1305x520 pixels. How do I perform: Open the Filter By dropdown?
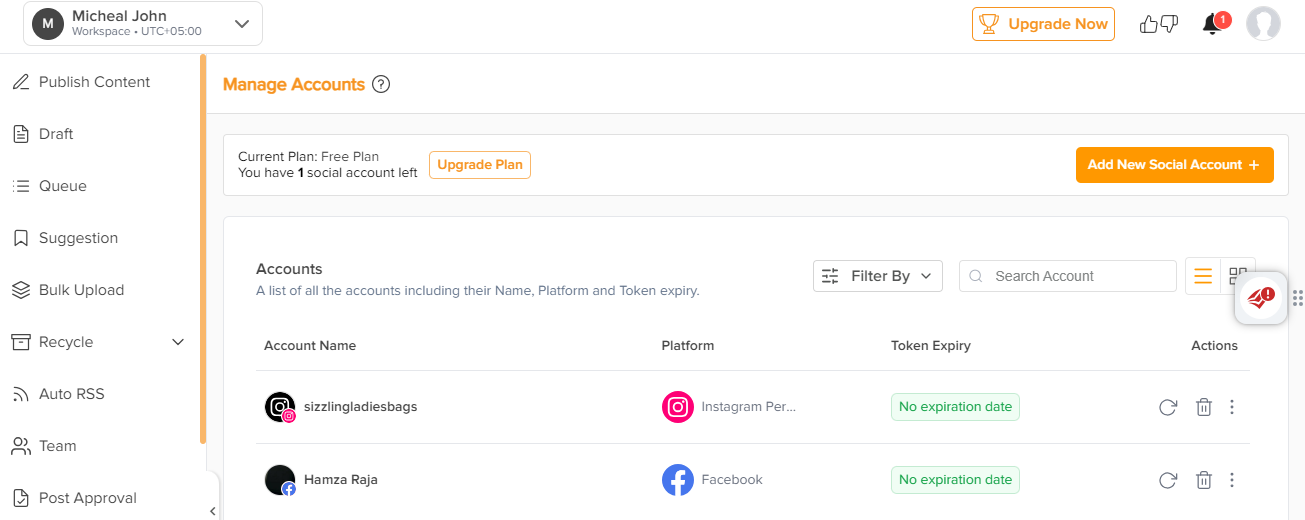tap(877, 276)
